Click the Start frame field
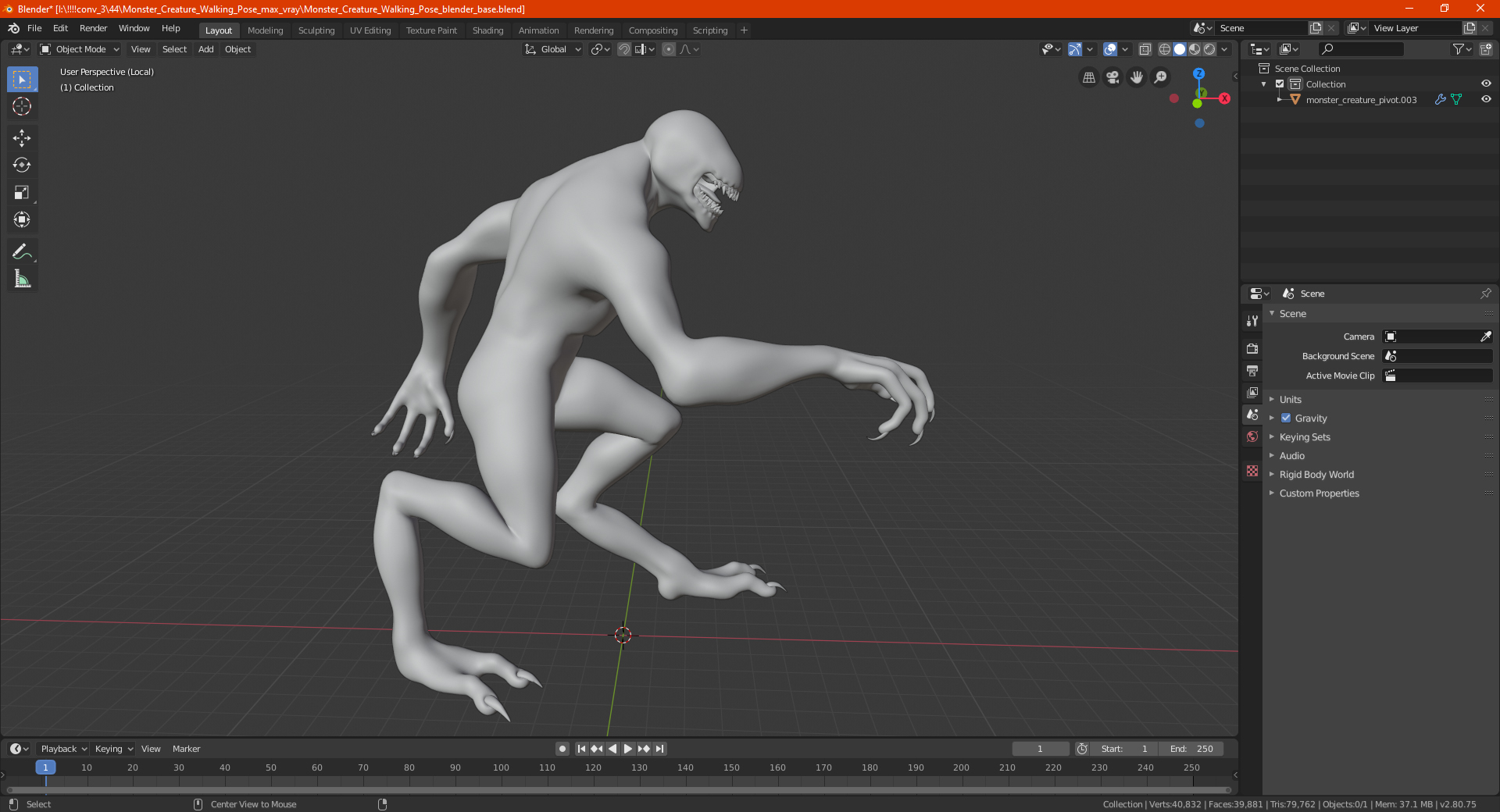 pos(1123,749)
